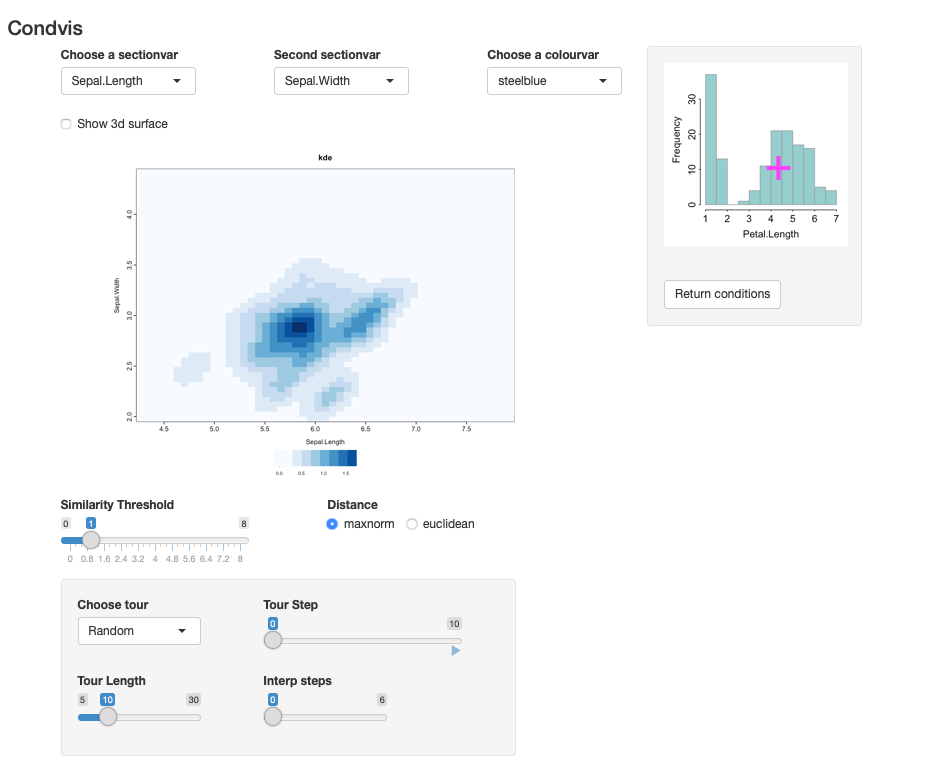Click the darkest blue region of the kde plot
This screenshot has height=764, width=950.
(x=297, y=327)
